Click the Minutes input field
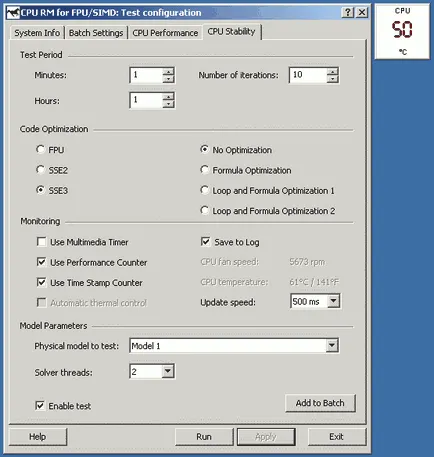 click(146, 75)
